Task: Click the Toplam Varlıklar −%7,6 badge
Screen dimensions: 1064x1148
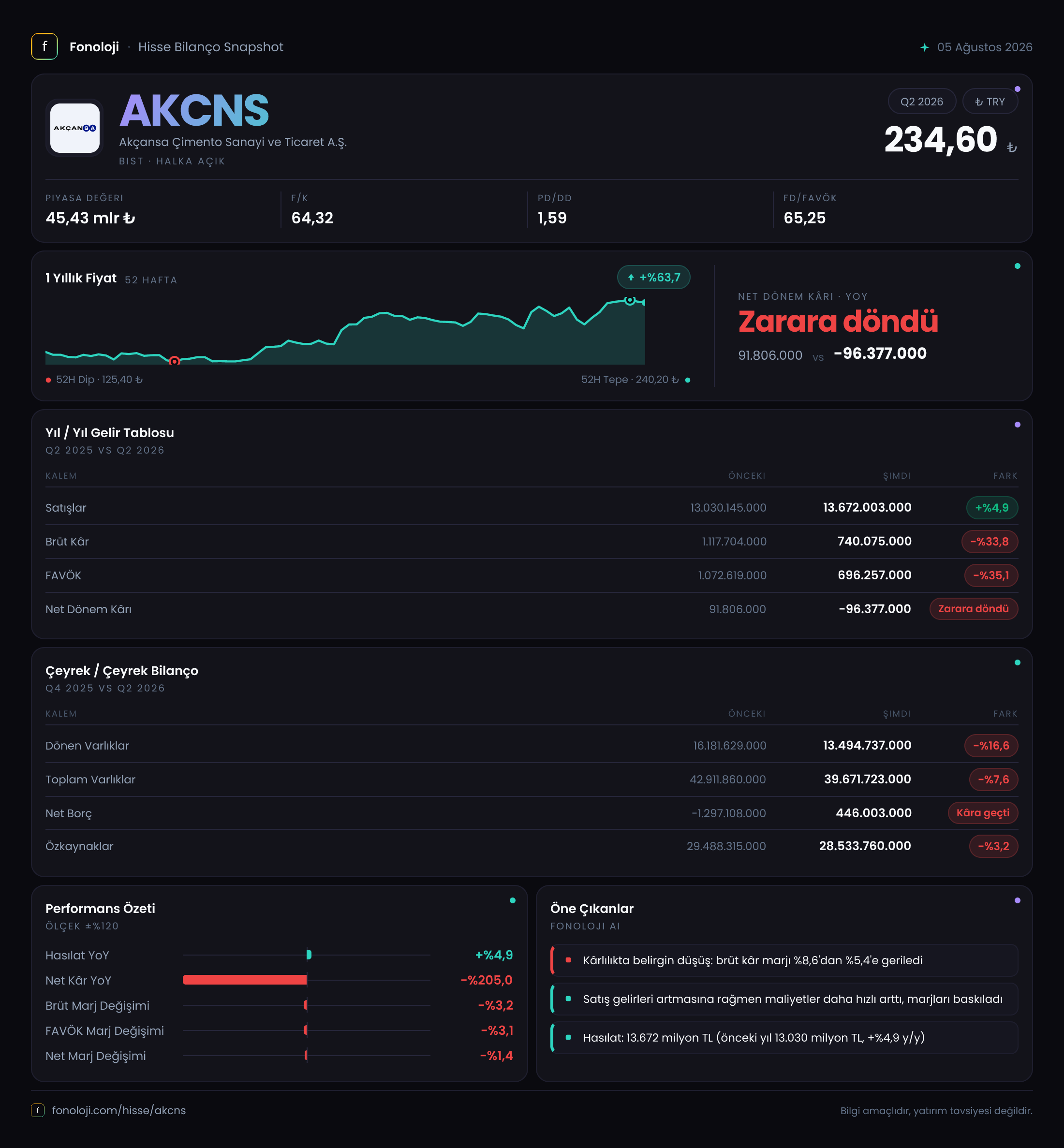Action: 993,780
